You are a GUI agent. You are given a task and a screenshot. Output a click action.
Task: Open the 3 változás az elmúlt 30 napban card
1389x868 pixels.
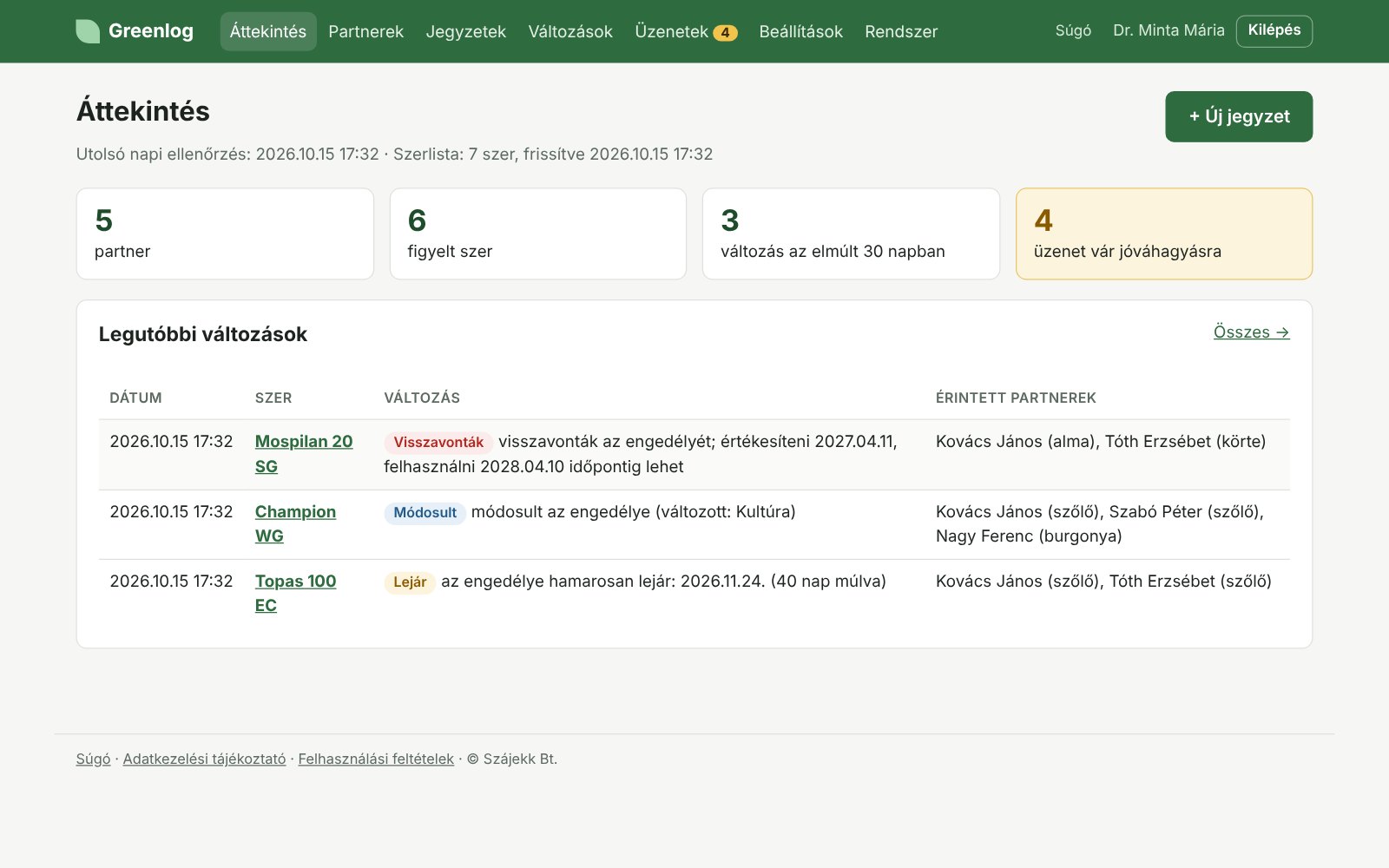tap(851, 234)
